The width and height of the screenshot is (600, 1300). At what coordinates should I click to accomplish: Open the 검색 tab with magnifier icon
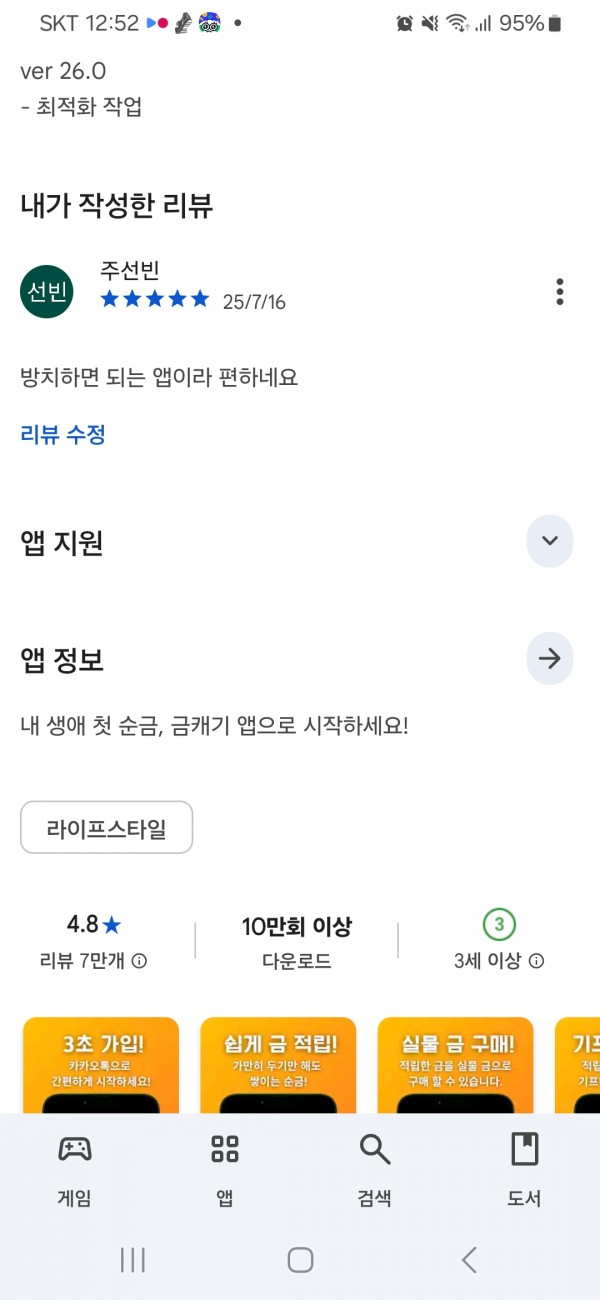[x=375, y=1171]
